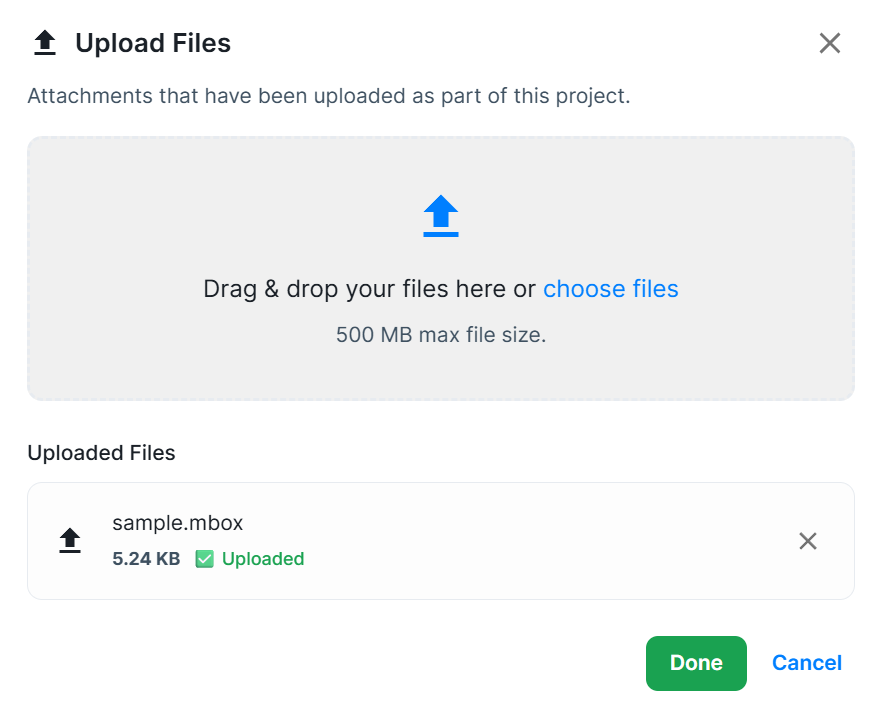Select the sample.mbox file name
This screenshot has width=883, height=710.
point(178,523)
